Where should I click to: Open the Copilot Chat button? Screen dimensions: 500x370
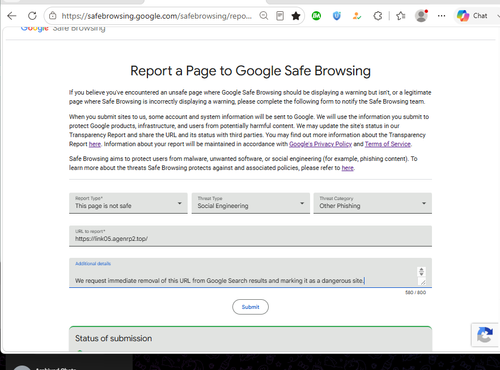pos(472,16)
